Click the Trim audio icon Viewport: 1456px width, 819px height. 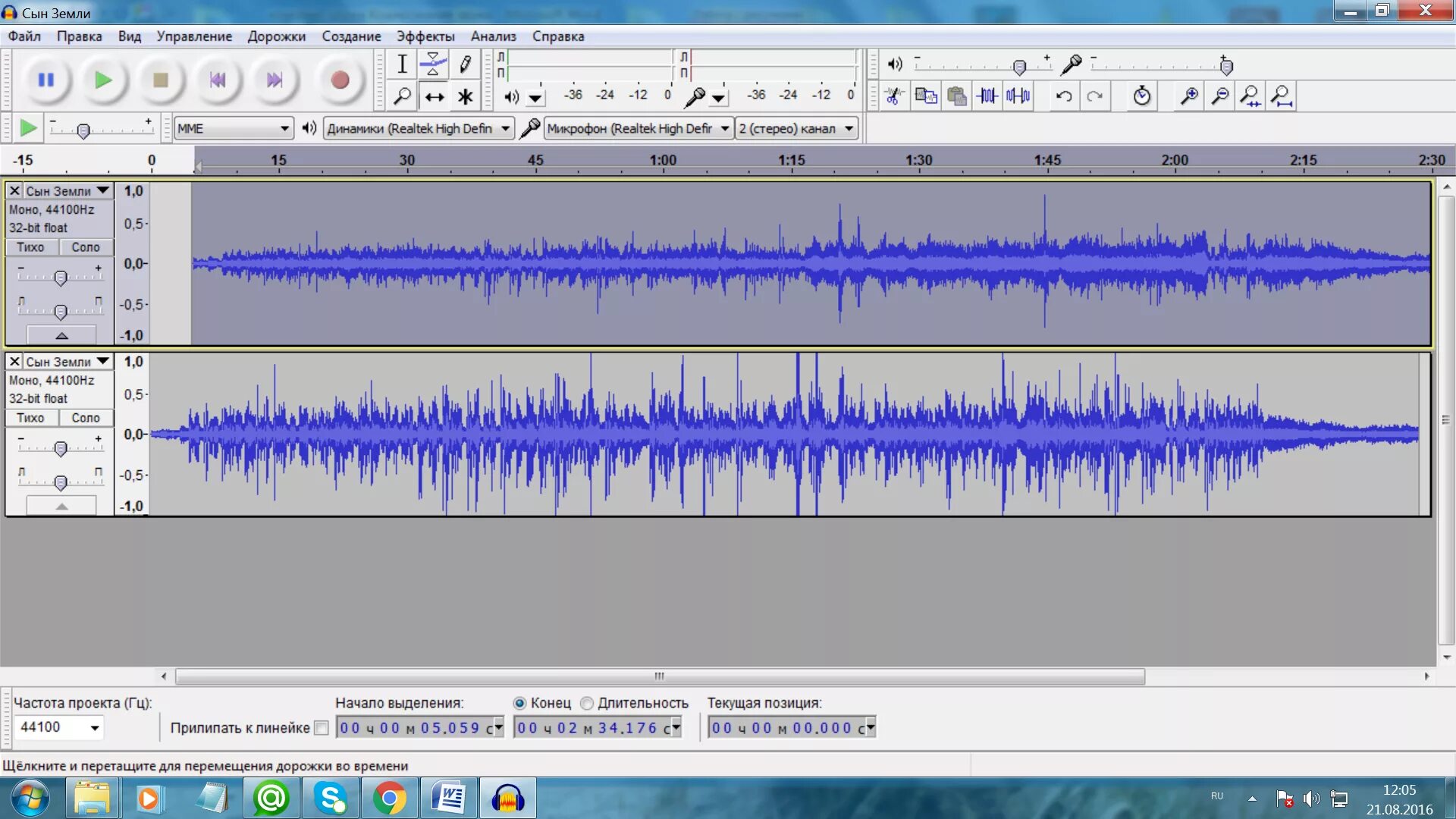point(987,96)
